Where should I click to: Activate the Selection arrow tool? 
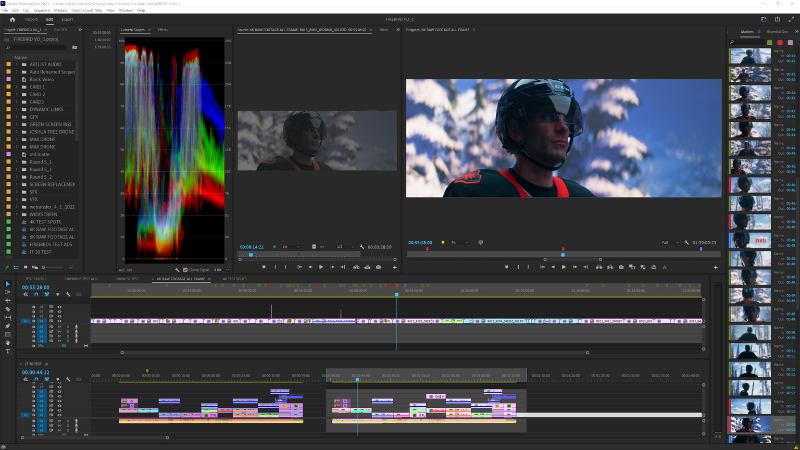[8, 284]
